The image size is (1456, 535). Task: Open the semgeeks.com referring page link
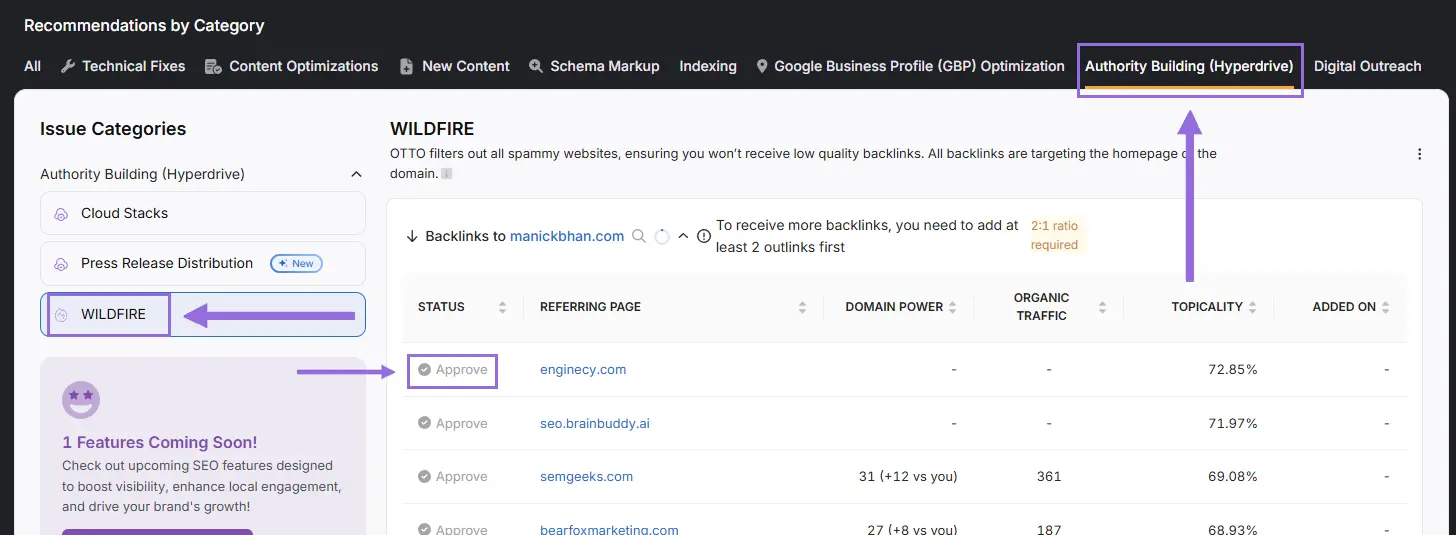click(586, 477)
